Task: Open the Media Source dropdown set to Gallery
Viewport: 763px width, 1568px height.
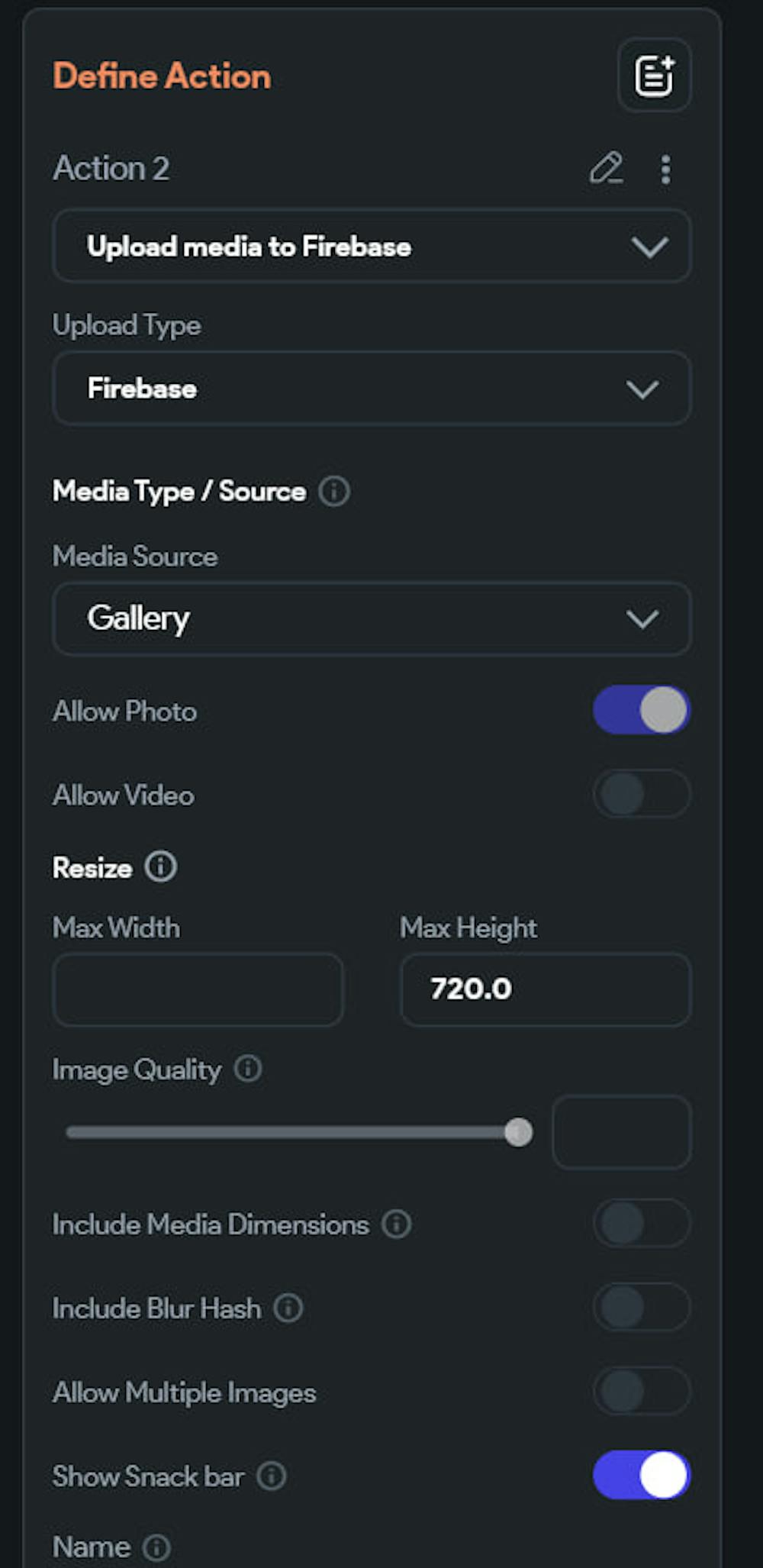Action: (372, 618)
